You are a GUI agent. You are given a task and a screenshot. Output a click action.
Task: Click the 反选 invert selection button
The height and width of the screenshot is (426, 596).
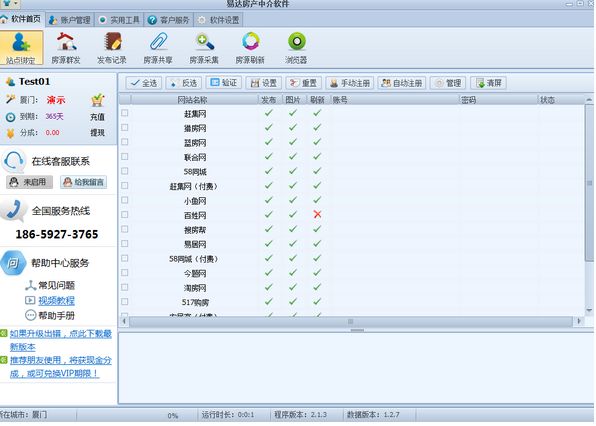click(184, 83)
